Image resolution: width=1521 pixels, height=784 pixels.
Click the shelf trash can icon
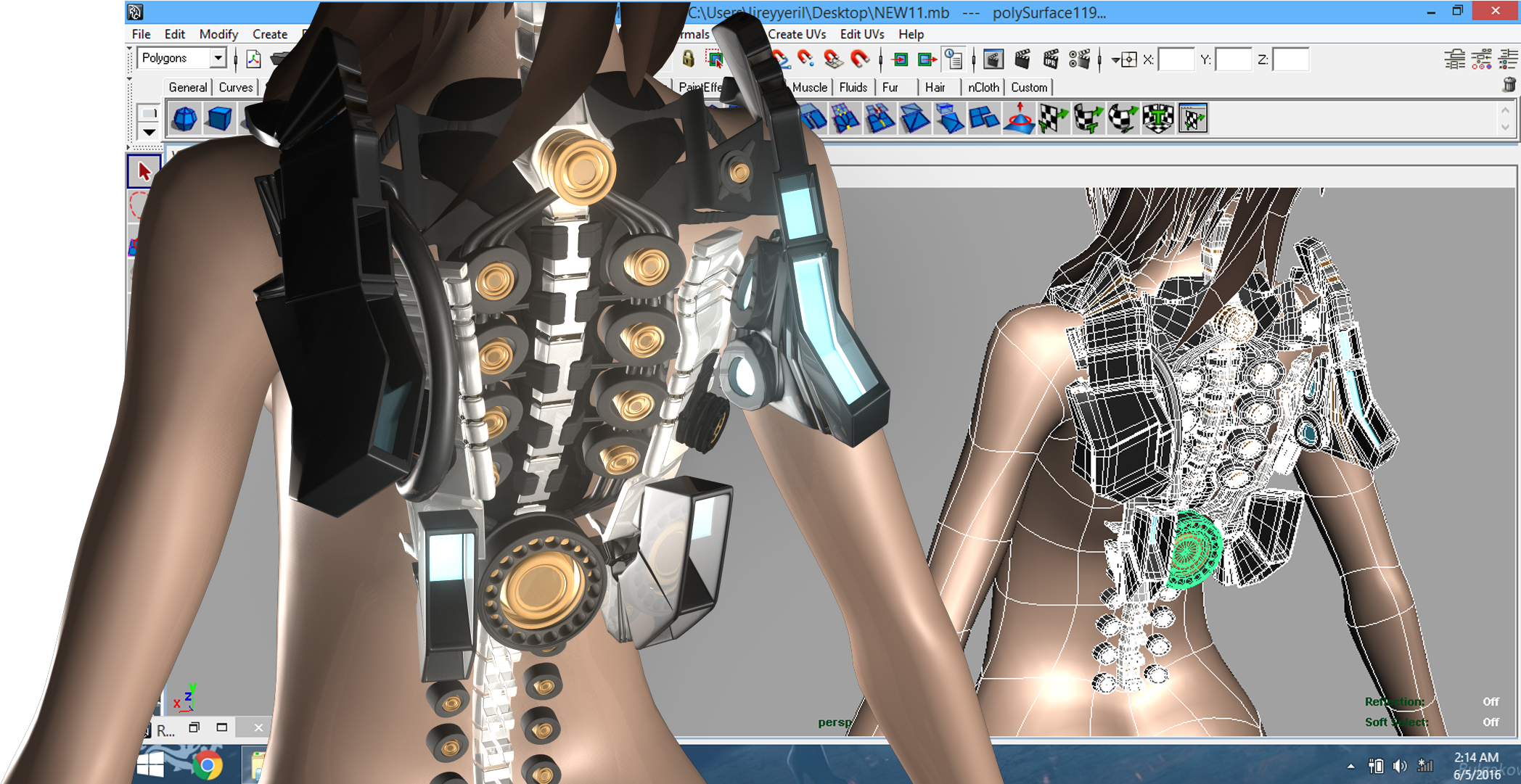point(1509,85)
